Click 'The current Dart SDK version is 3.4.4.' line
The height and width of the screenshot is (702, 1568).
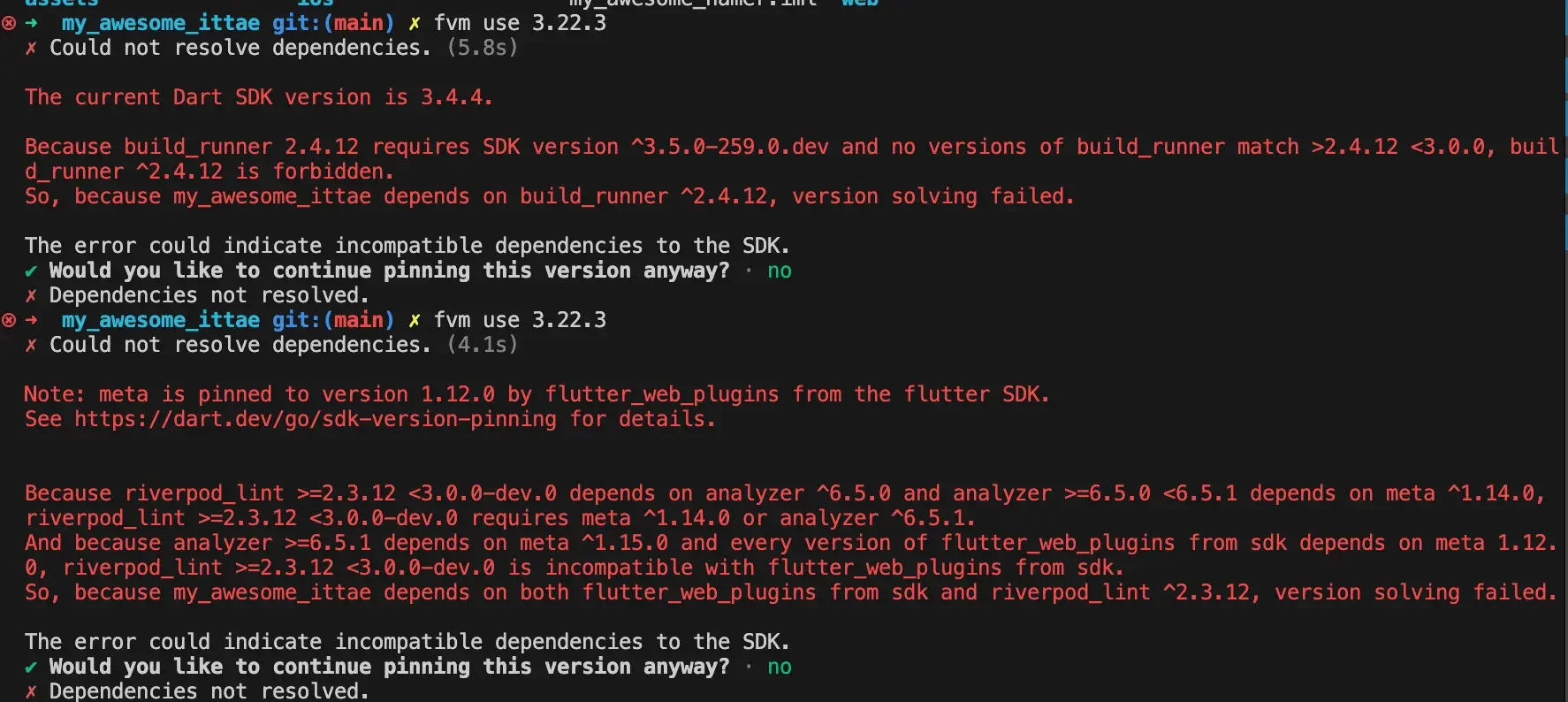(259, 97)
